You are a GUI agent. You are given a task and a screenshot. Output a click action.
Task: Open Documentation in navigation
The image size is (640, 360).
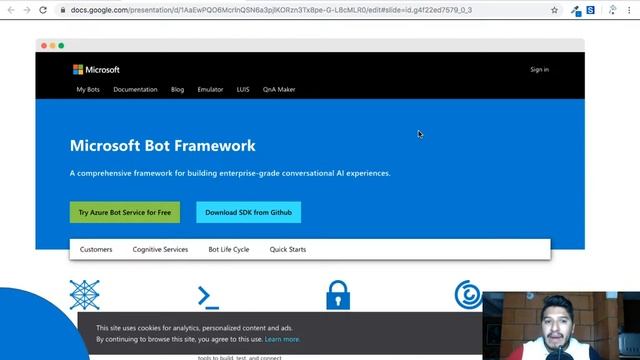pyautogui.click(x=135, y=89)
